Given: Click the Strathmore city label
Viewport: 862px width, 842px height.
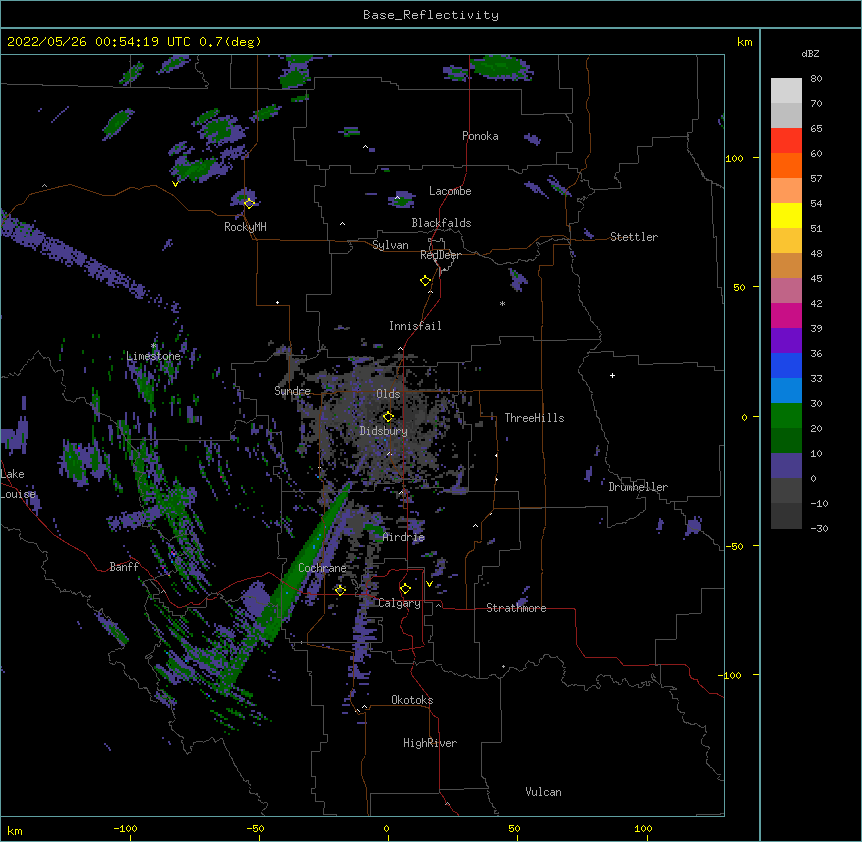Looking at the screenshot, I should pos(516,608).
